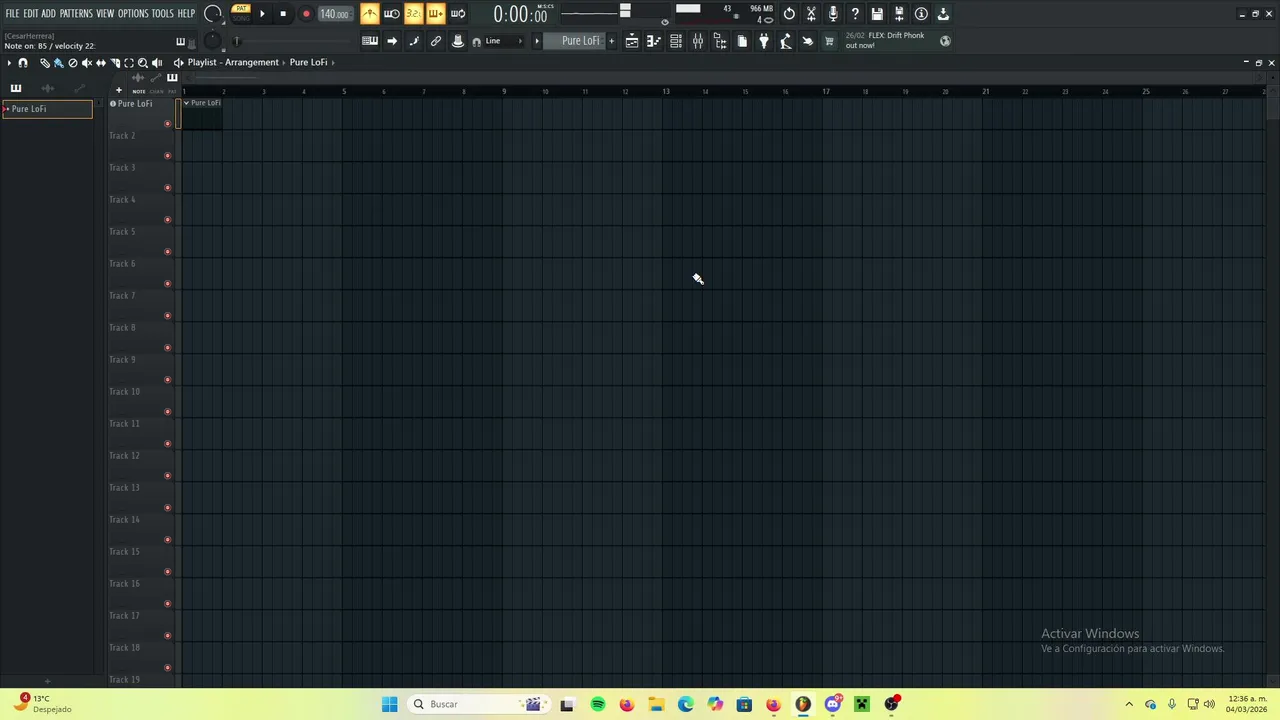The width and height of the screenshot is (1280, 720).
Task: Open the Windows Start menu
Action: [x=389, y=704]
